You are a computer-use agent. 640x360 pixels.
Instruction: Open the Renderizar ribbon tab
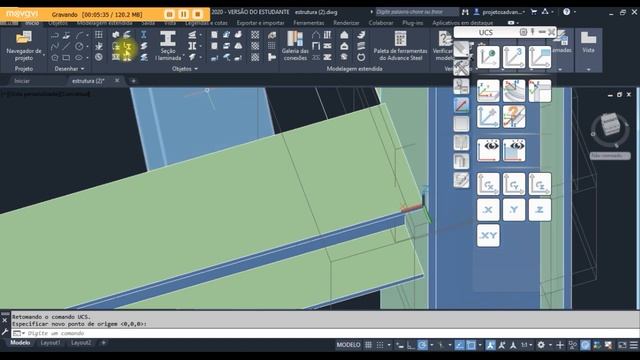346,23
